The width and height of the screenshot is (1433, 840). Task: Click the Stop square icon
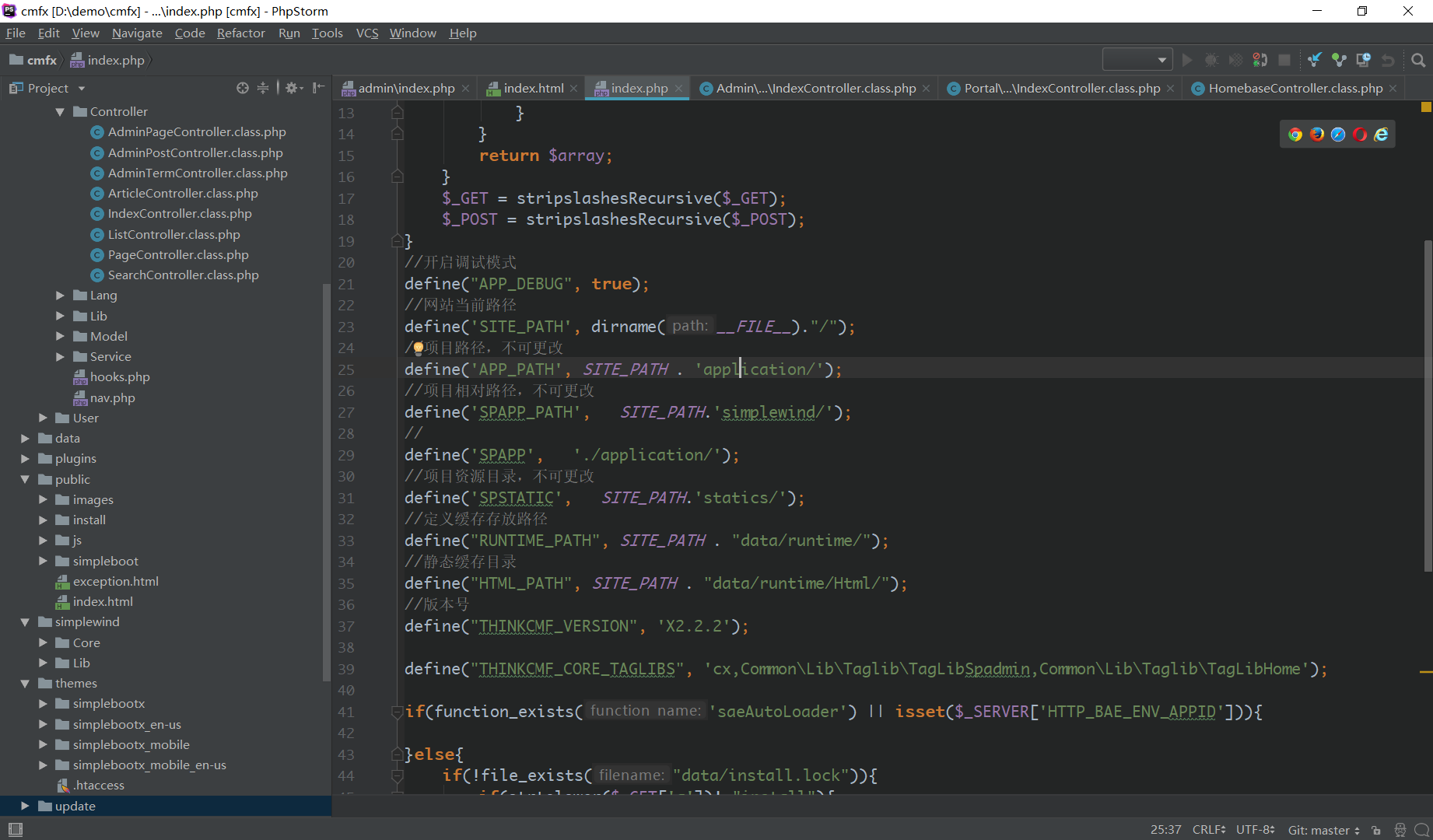pos(1284,60)
